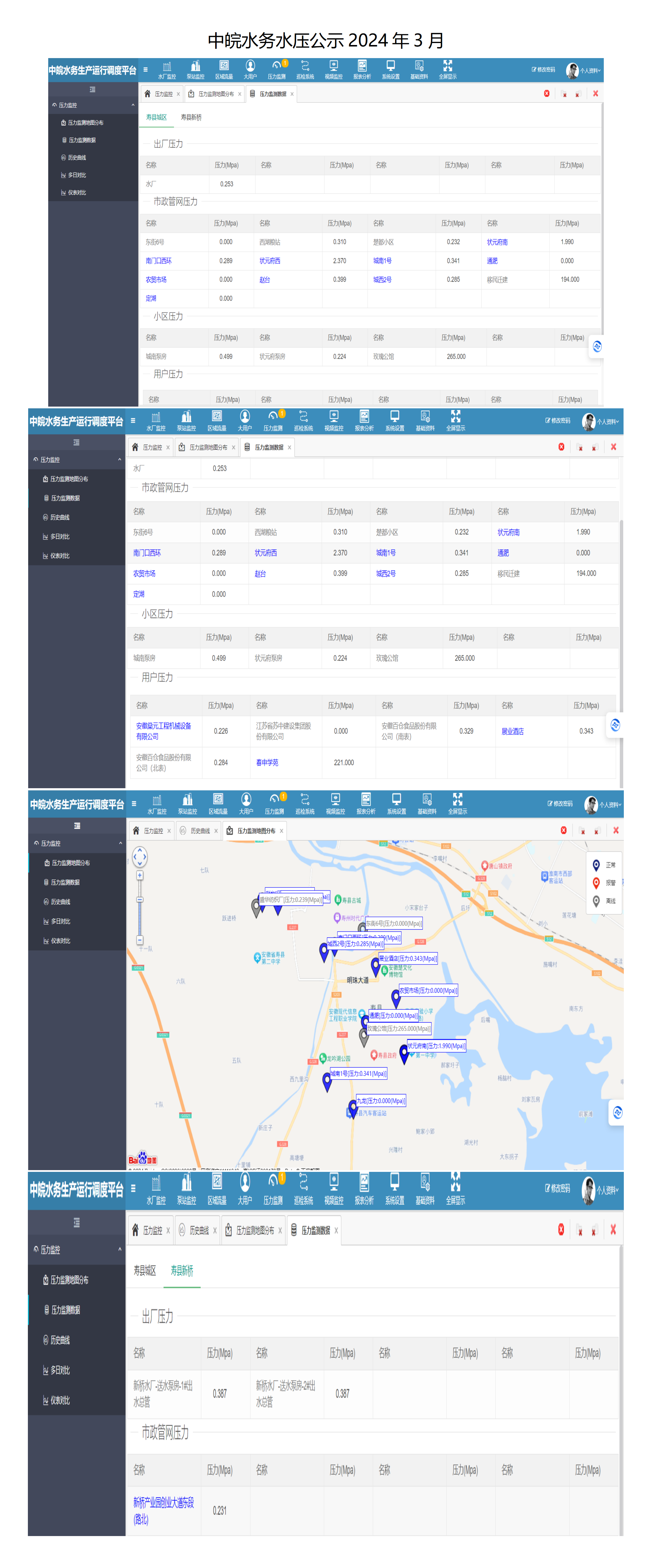Click the map zoom level slider track

139,908
